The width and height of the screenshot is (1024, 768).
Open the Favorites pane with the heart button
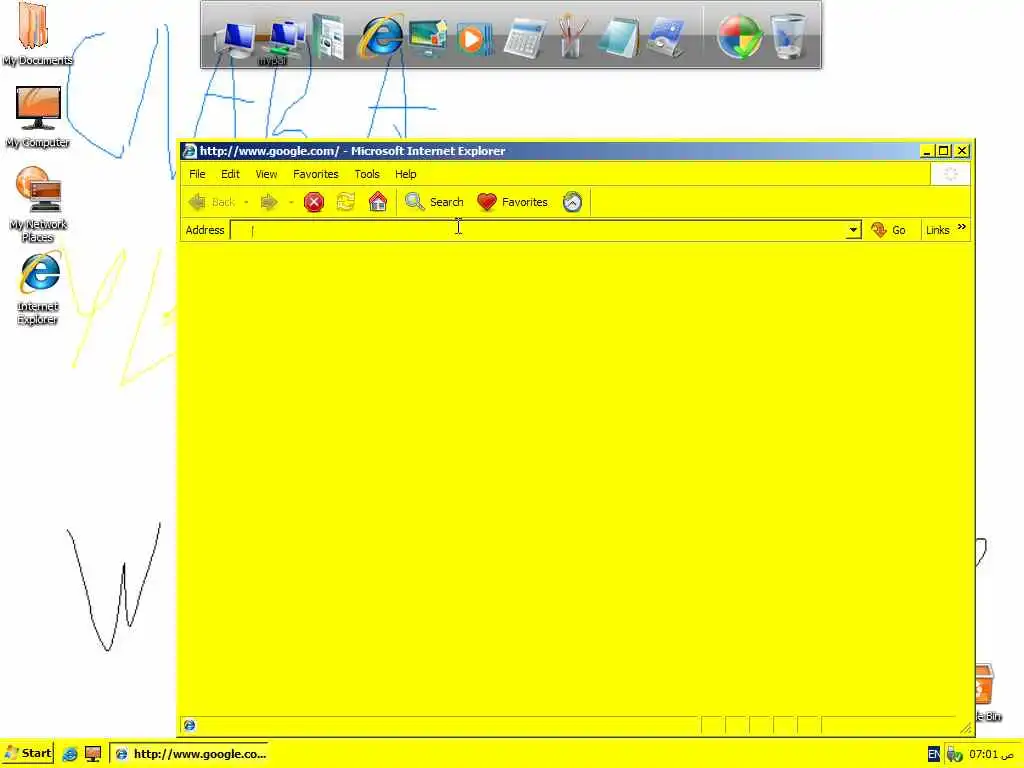(513, 202)
